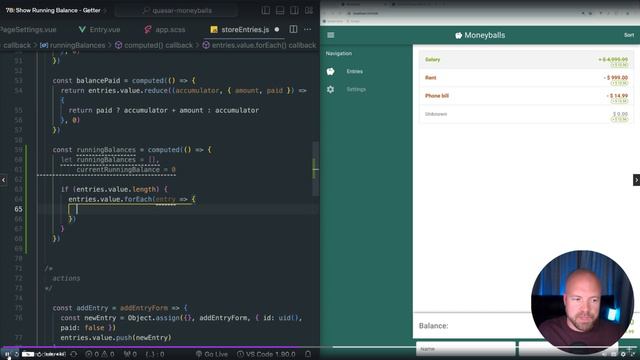This screenshot has height=360, width=640.
Task: Click the quasar-moneyballs command center search
Action: coord(177,11)
